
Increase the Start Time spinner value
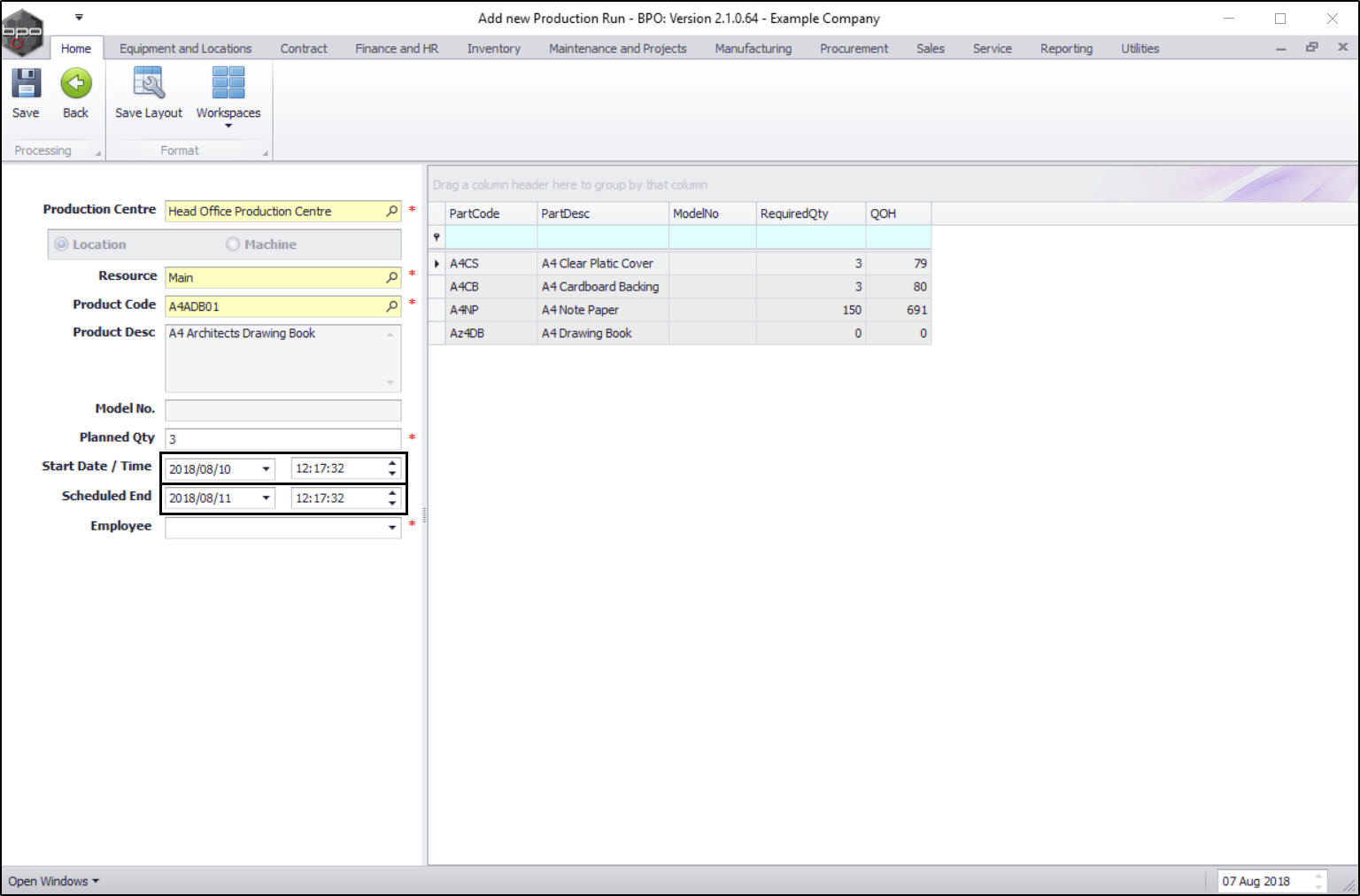392,464
